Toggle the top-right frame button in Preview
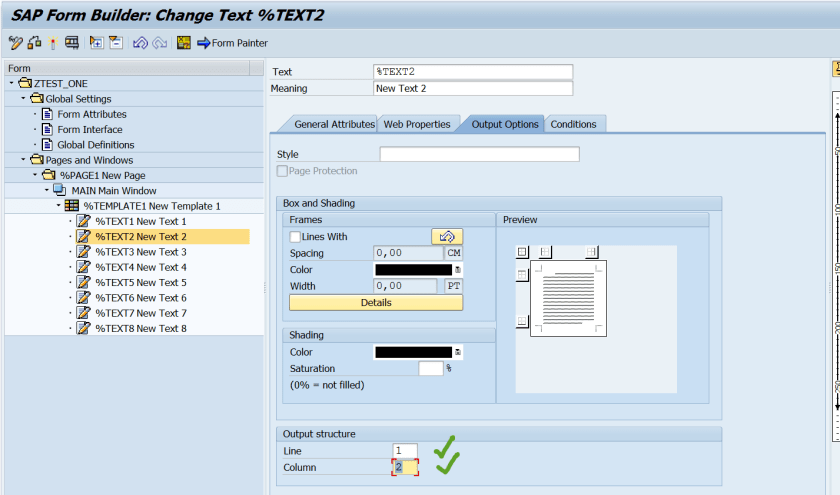The image size is (840, 495). 592,252
